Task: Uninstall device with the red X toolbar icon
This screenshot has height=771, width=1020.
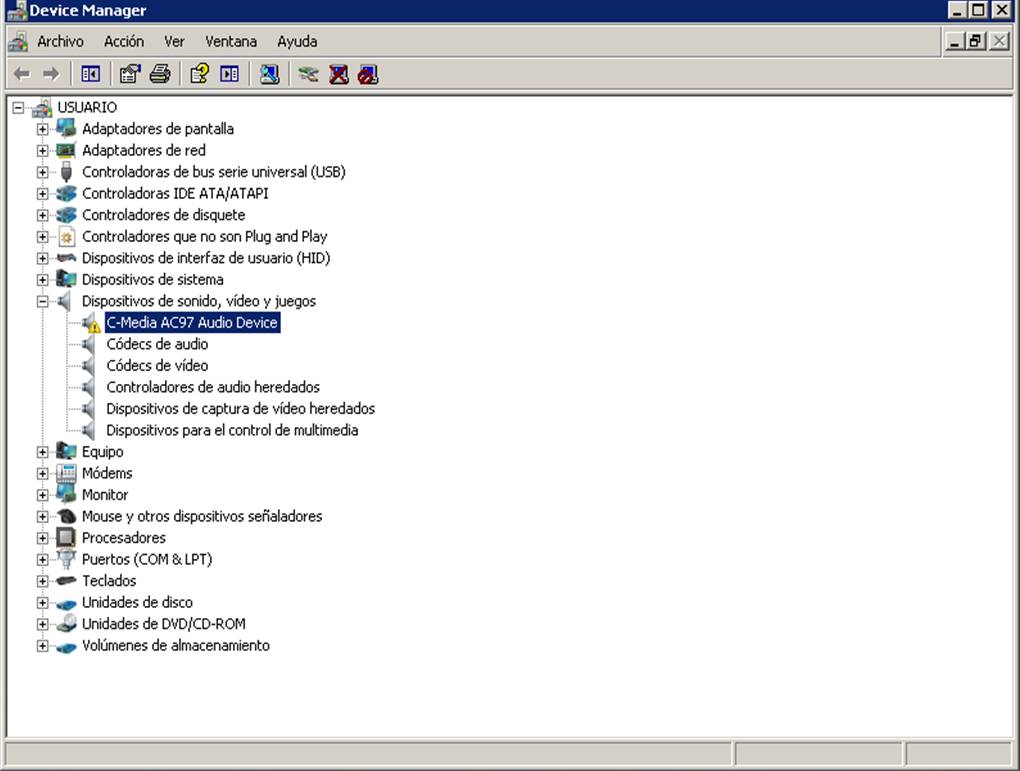Action: click(338, 74)
